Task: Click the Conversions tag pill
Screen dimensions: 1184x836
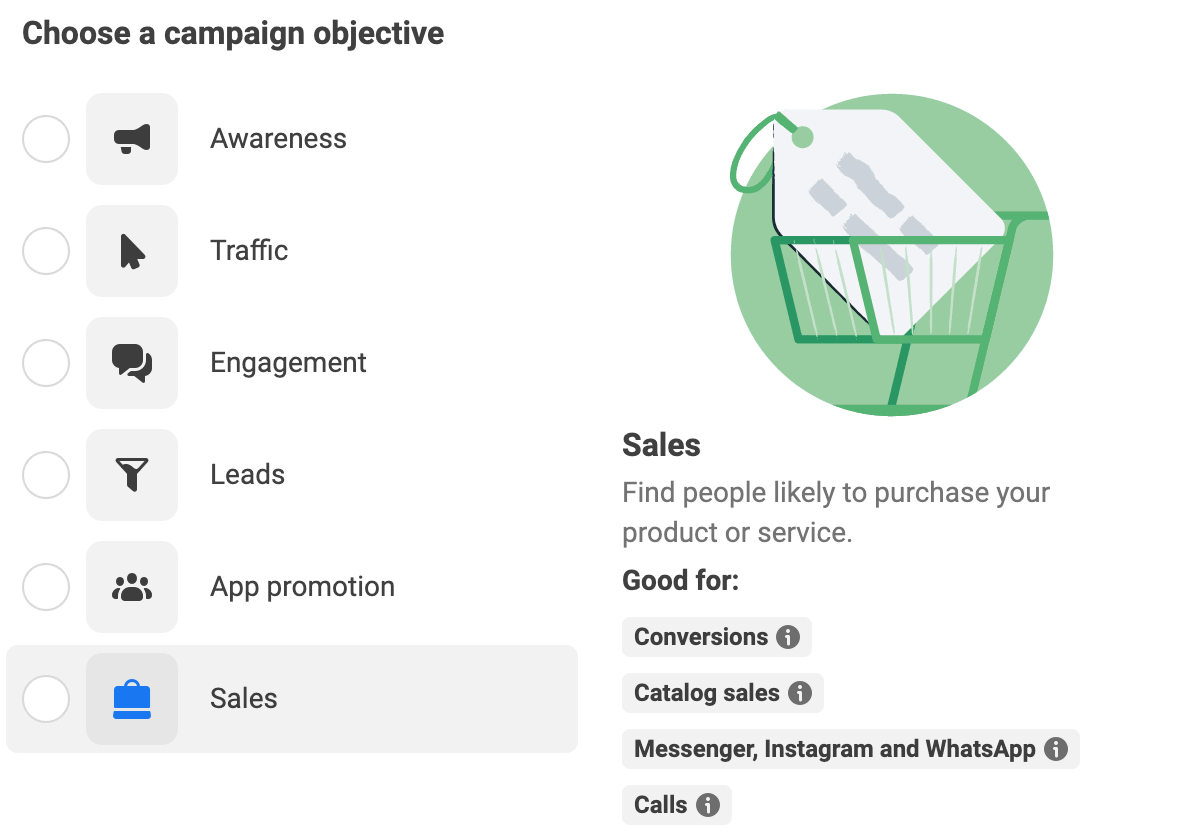Action: click(x=717, y=636)
